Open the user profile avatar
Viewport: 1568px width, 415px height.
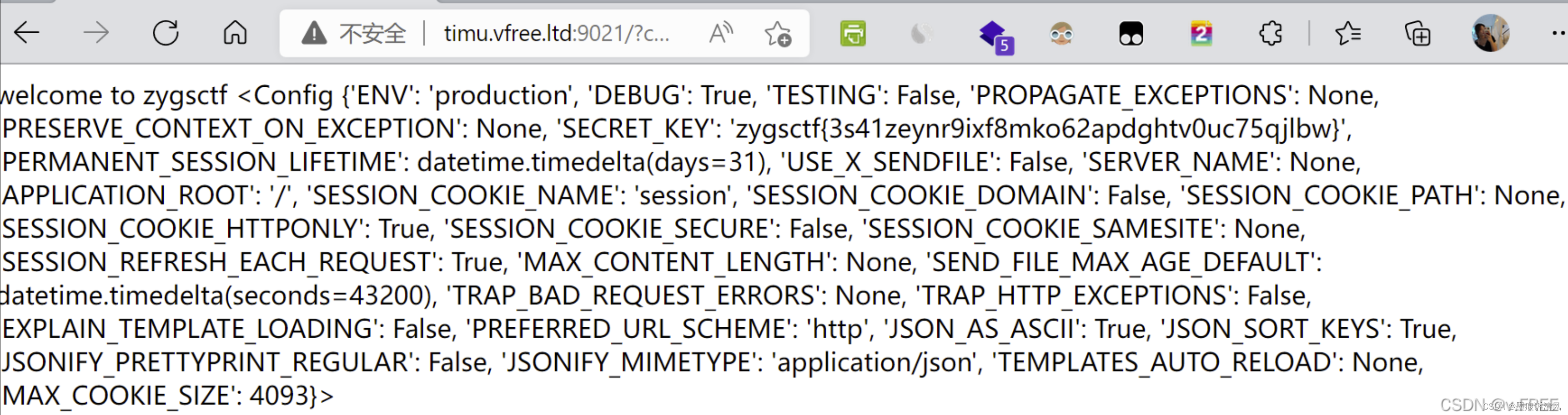(1490, 34)
